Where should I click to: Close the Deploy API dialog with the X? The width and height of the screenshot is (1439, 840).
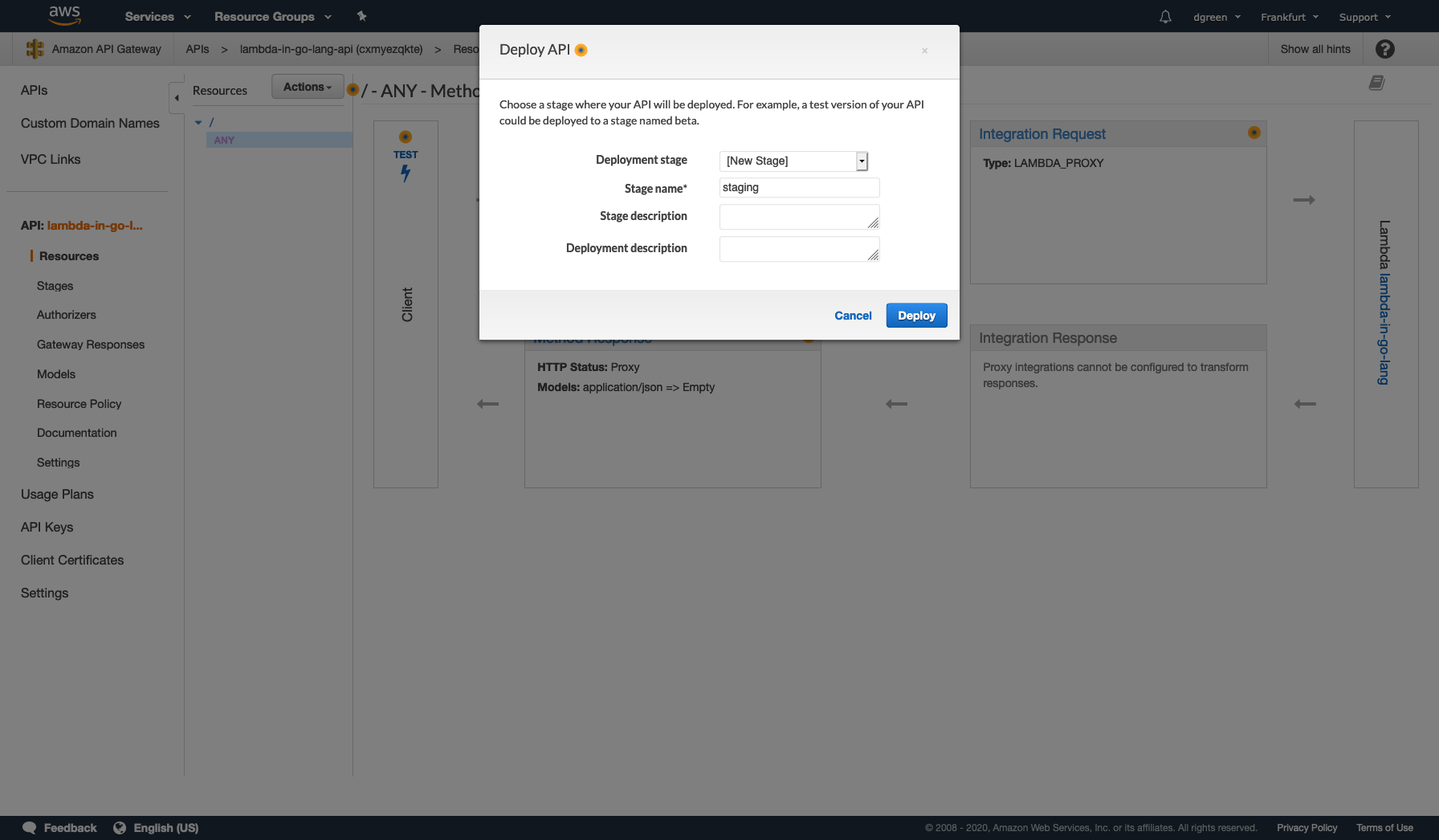[924, 51]
